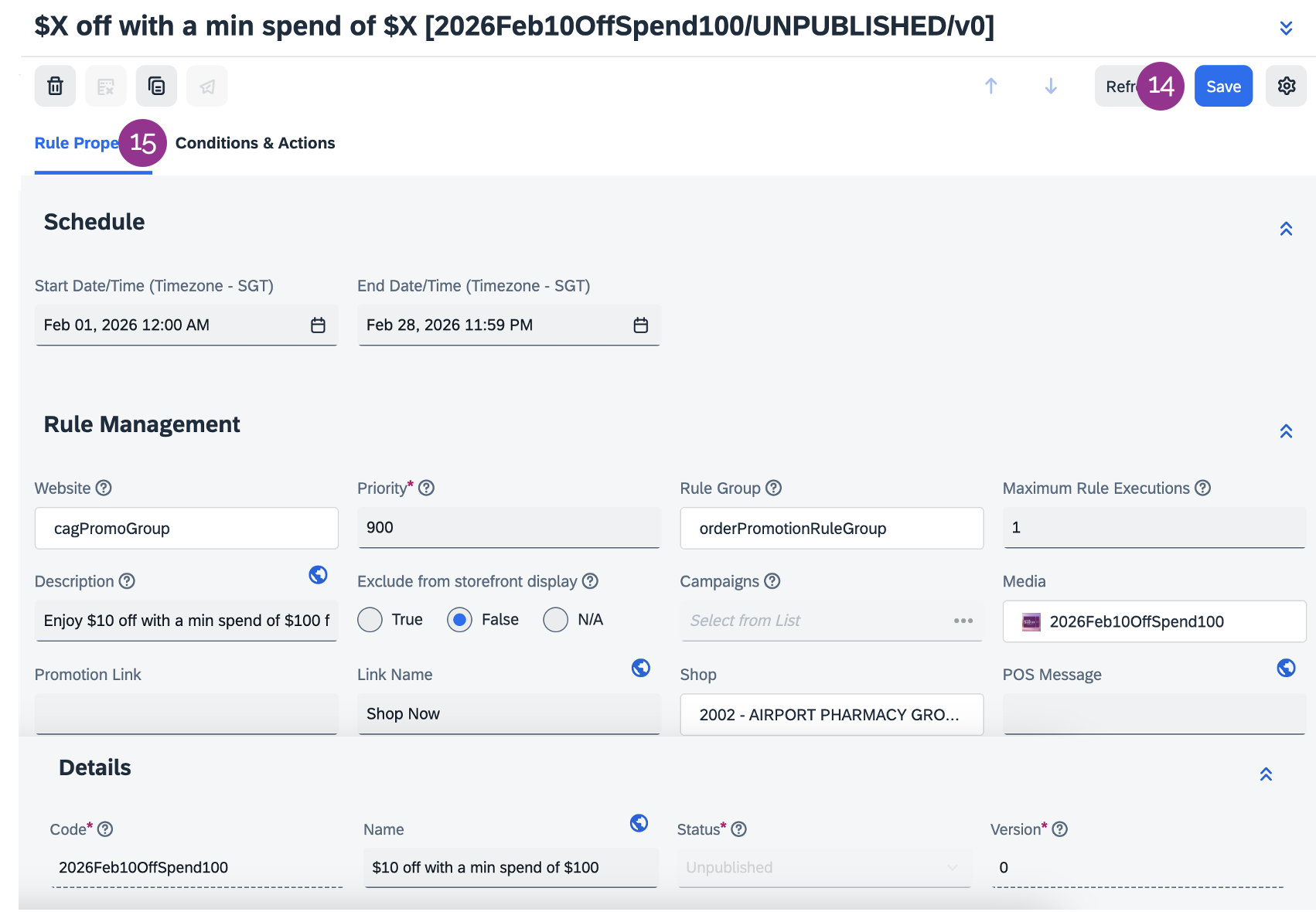The height and width of the screenshot is (912, 1316).
Task: Open the Start Date calendar picker icon
Action: [318, 325]
